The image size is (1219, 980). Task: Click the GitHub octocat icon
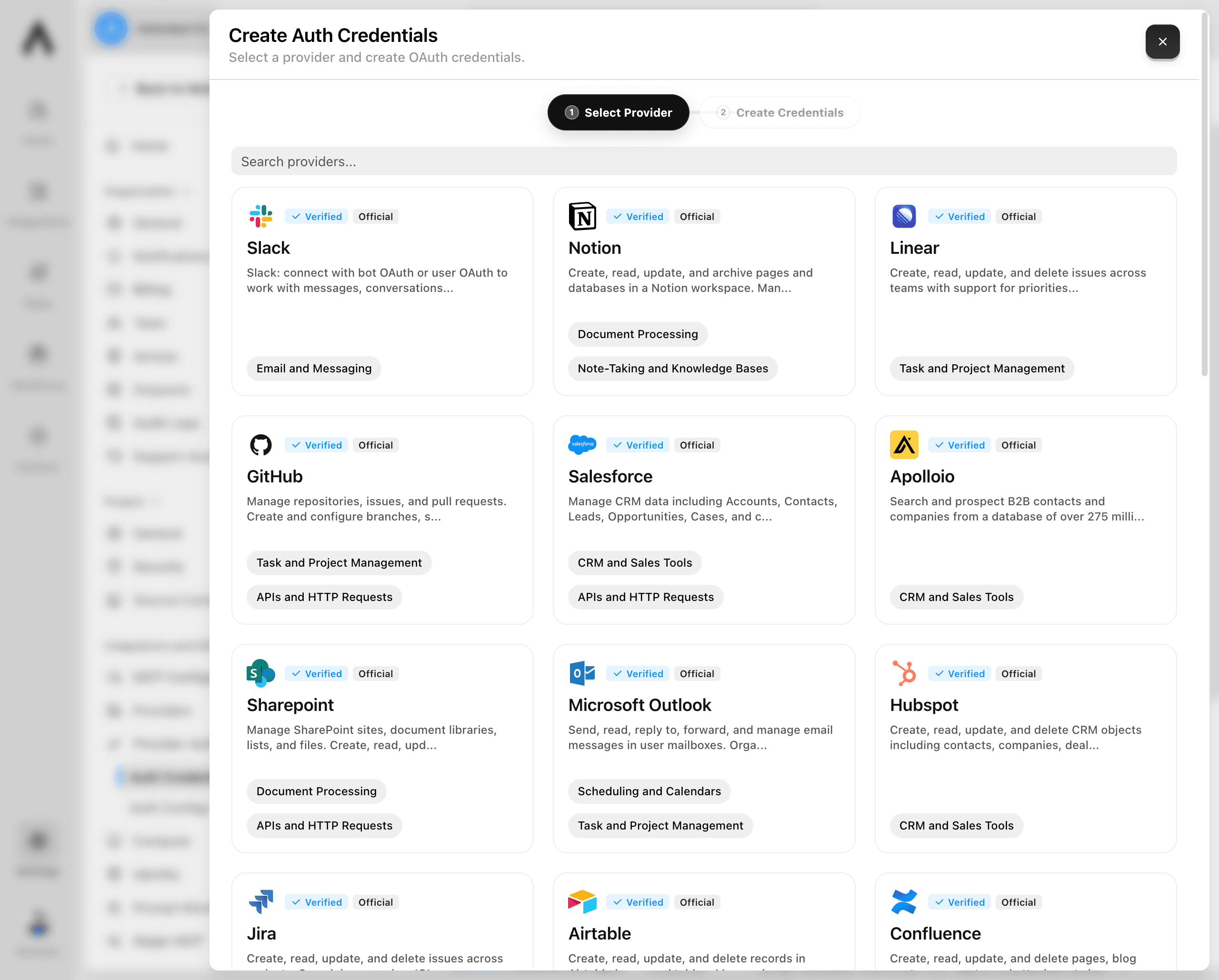click(260, 444)
